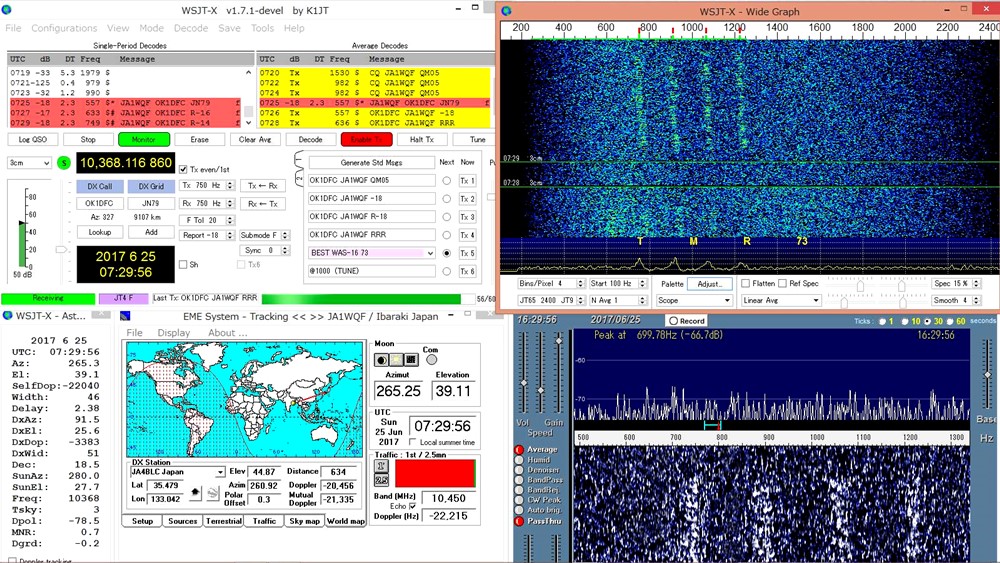This screenshot has height=563, width=1000.
Task: Click home-arrow icon in DX Station panel
Action: 196,492
